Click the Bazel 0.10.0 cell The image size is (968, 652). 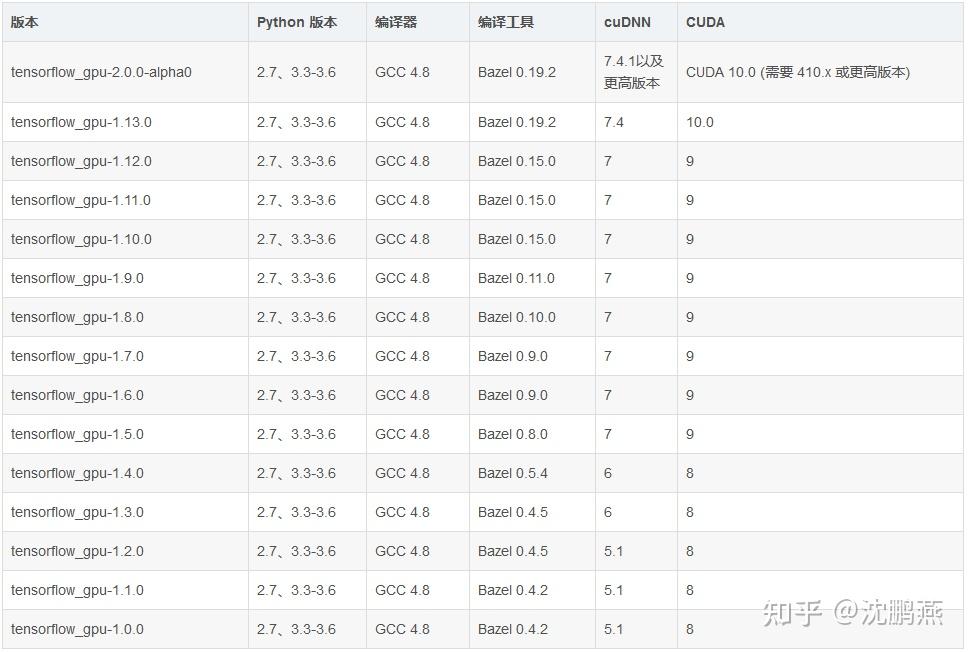tap(516, 317)
